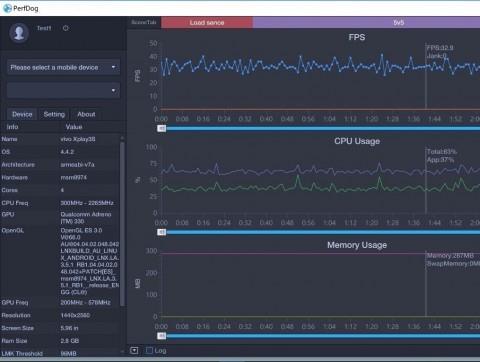This screenshot has height=362, width=480.
Task: Click the FPS chart range slider handle
Action: coord(162,128)
